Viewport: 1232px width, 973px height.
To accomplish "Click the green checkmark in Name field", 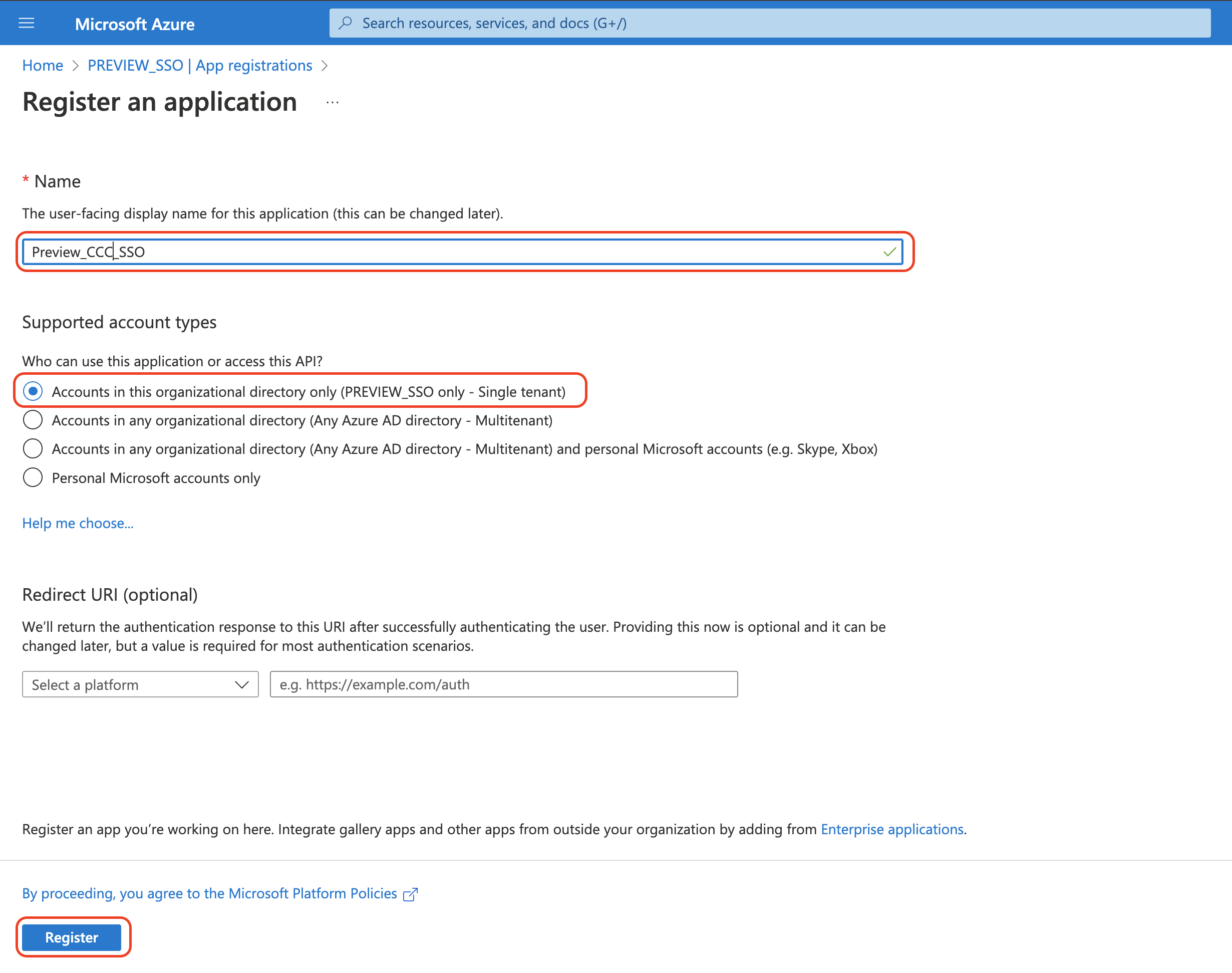I will [889, 252].
